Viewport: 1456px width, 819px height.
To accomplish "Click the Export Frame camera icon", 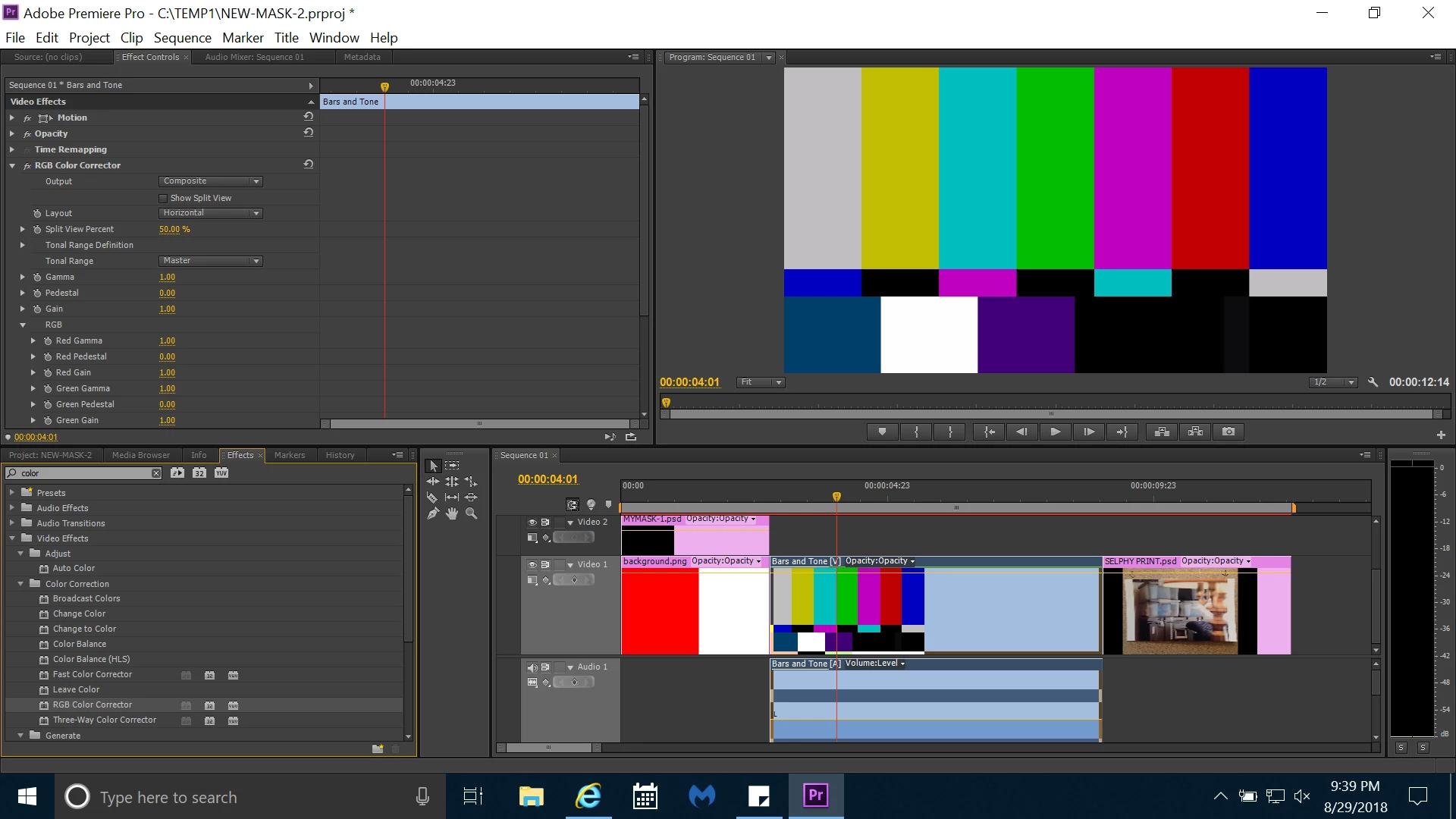I will [1228, 431].
